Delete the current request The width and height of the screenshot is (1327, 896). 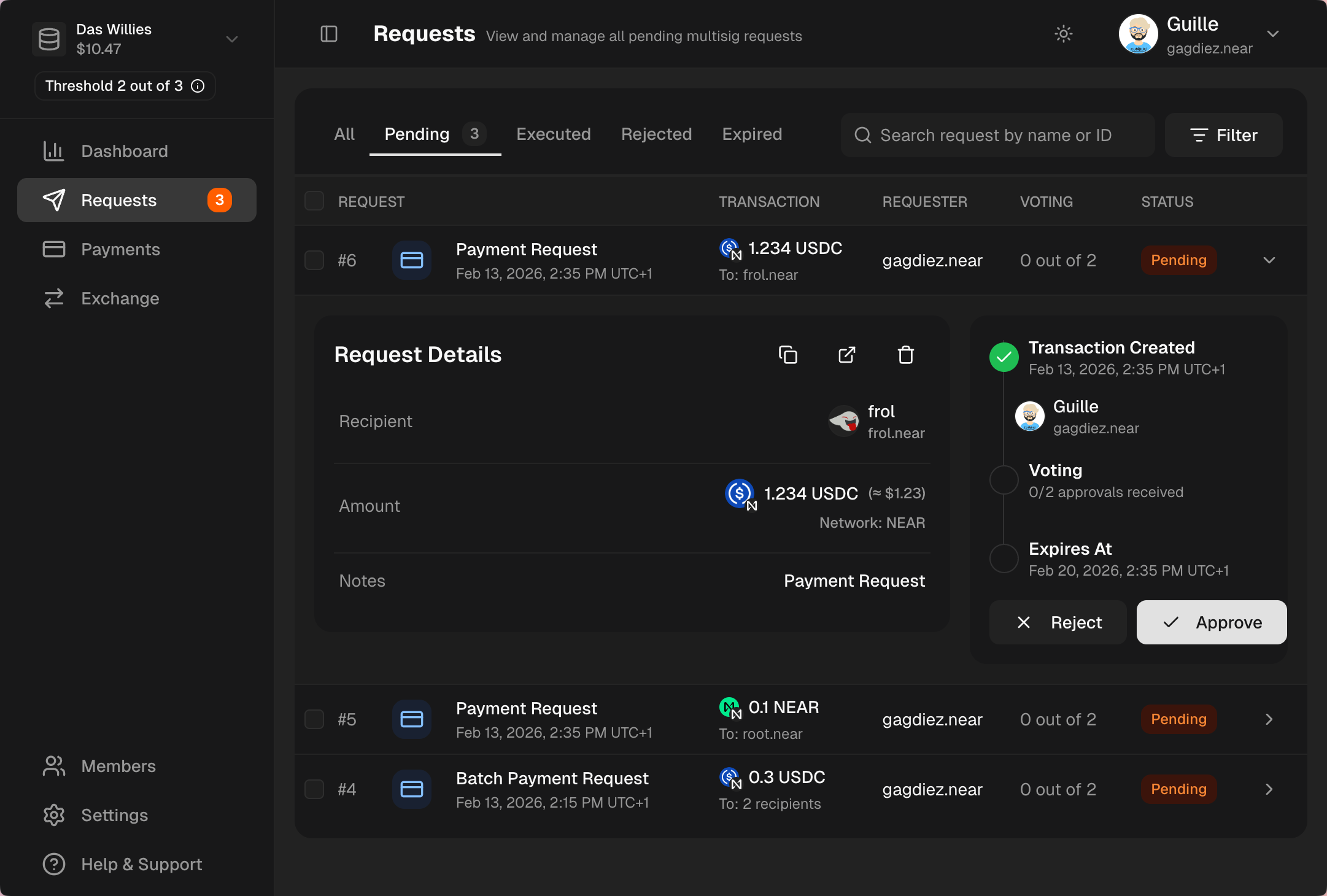[905, 355]
